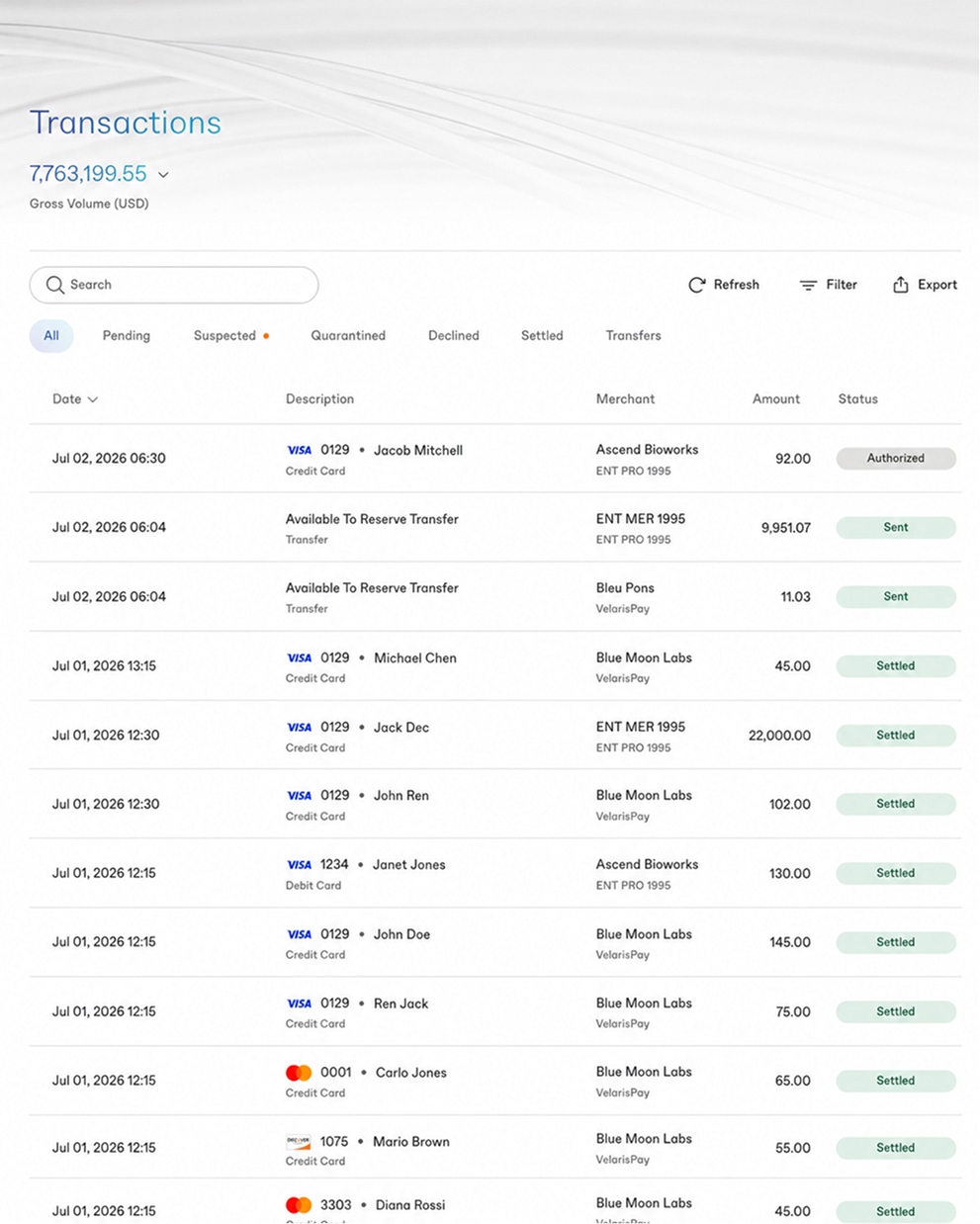The height and width of the screenshot is (1224, 980).
Task: Click the Status column header
Action: (x=857, y=399)
